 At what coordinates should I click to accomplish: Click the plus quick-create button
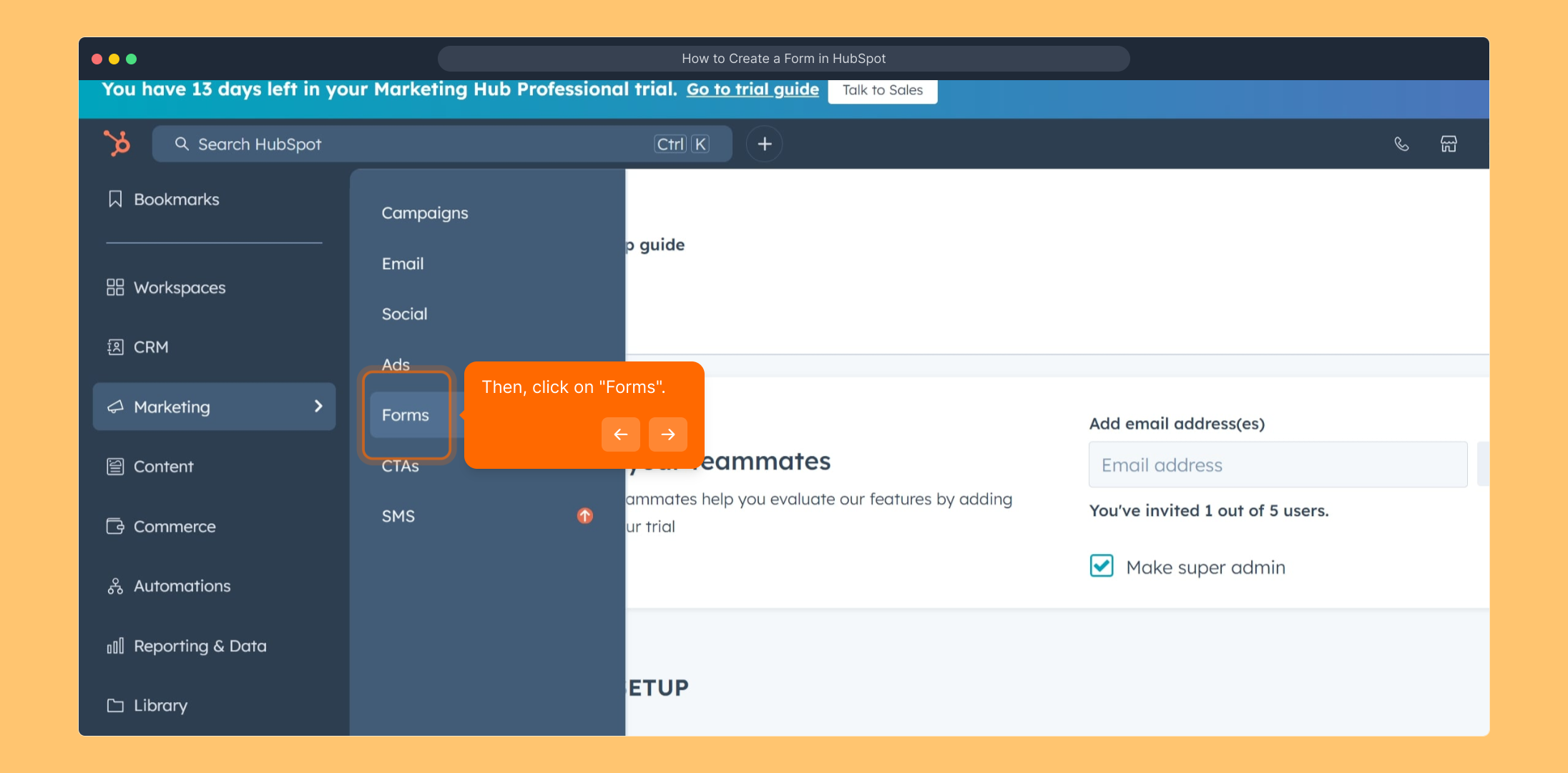pyautogui.click(x=764, y=144)
